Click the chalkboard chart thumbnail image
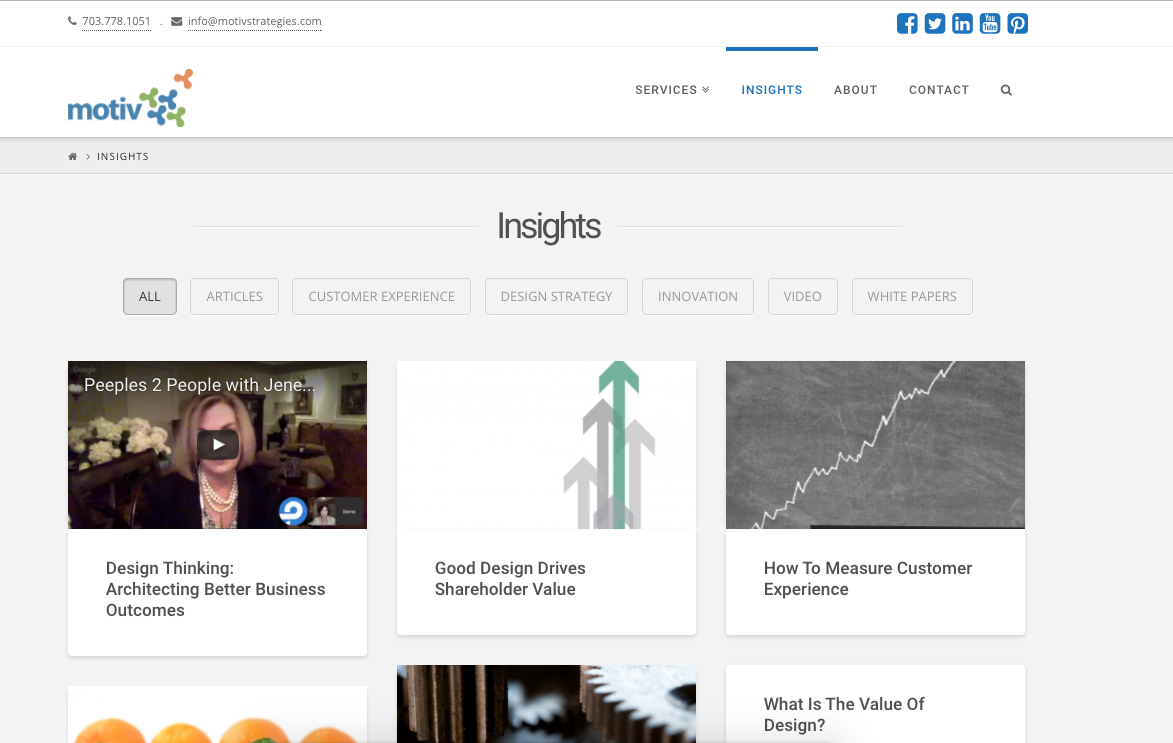1173x743 pixels. 875,445
